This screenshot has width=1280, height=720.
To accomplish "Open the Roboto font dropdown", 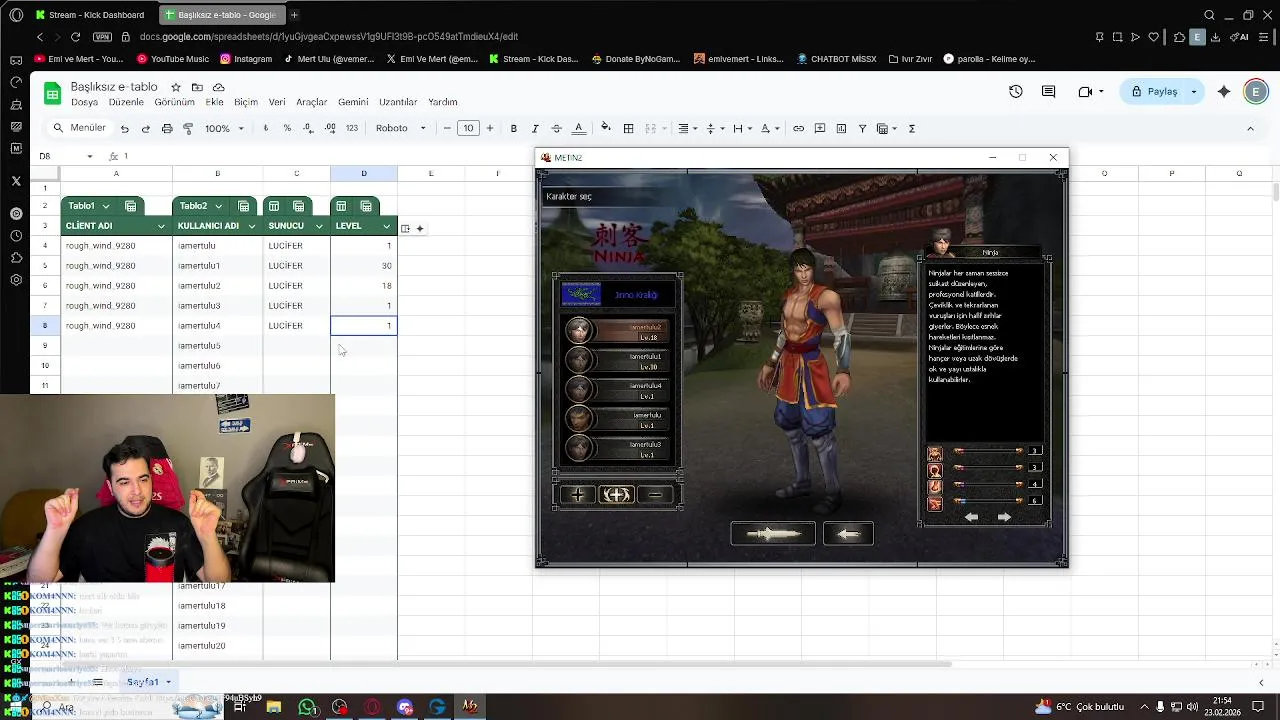I will (400, 128).
